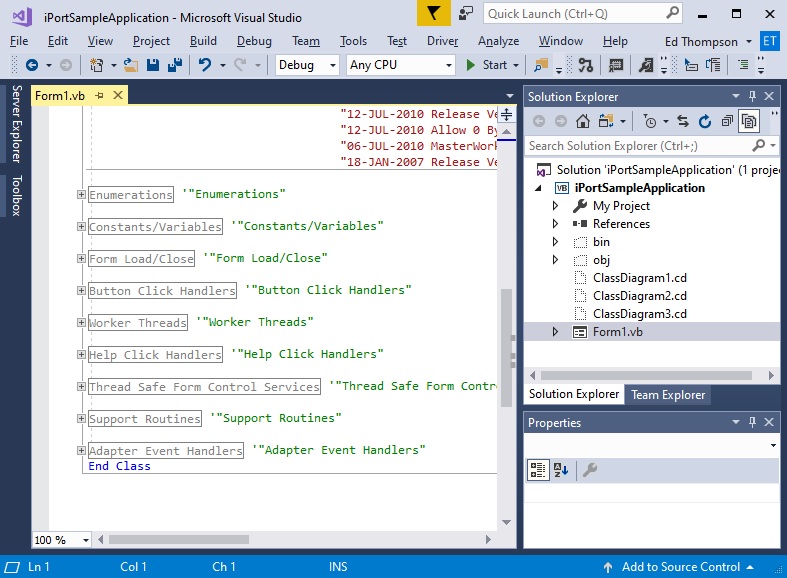Select ClassDiagram2.cd in Solution Explorer

[x=639, y=296]
